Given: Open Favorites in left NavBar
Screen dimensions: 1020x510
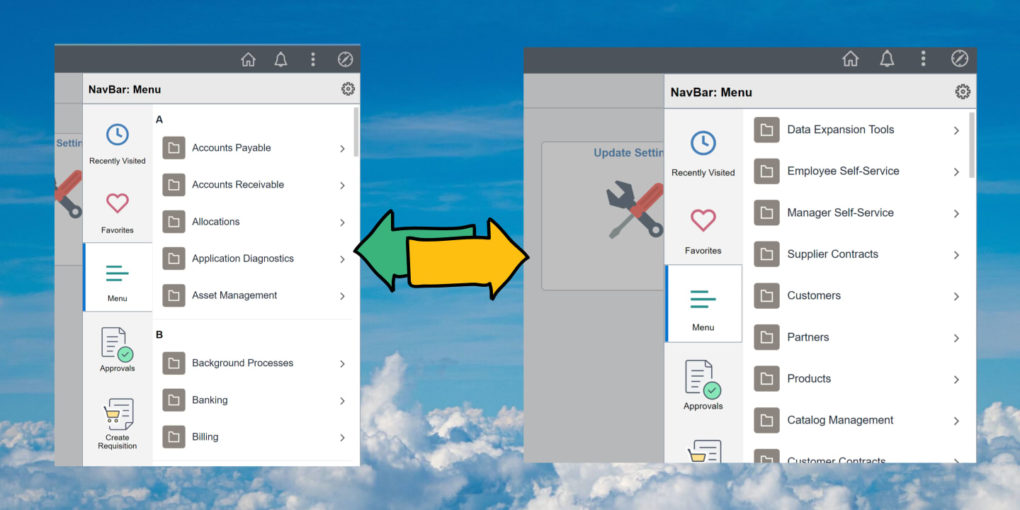Looking at the screenshot, I should 117,213.
